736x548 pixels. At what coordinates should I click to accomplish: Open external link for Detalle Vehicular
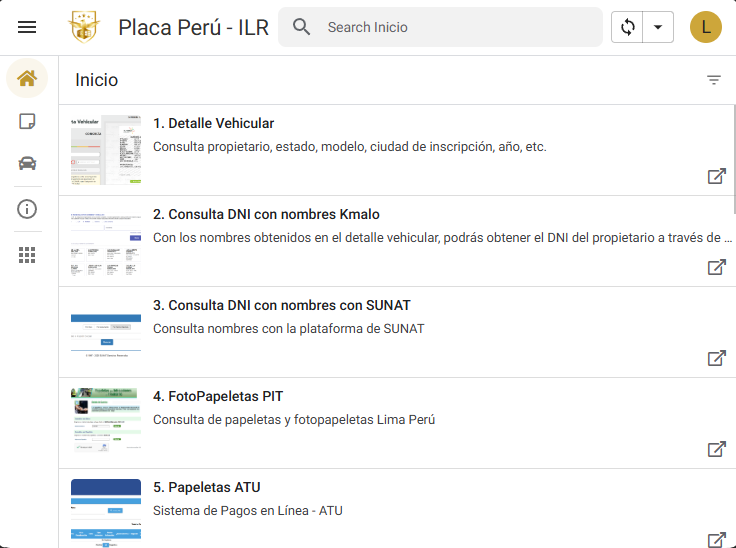point(716,176)
